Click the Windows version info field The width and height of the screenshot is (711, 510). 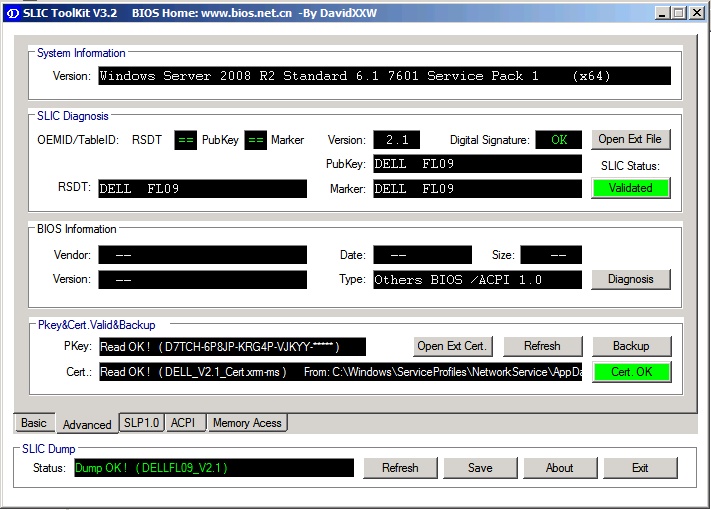[385, 76]
